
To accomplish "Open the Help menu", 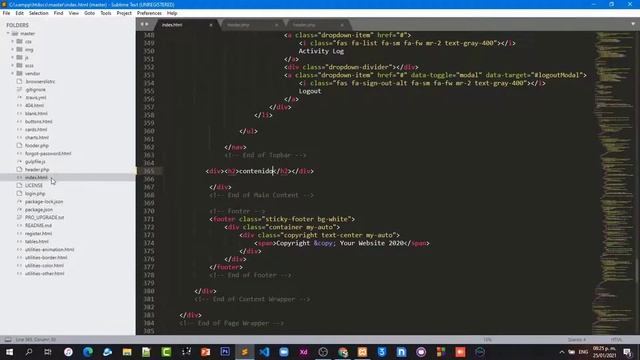I will click(172, 13).
